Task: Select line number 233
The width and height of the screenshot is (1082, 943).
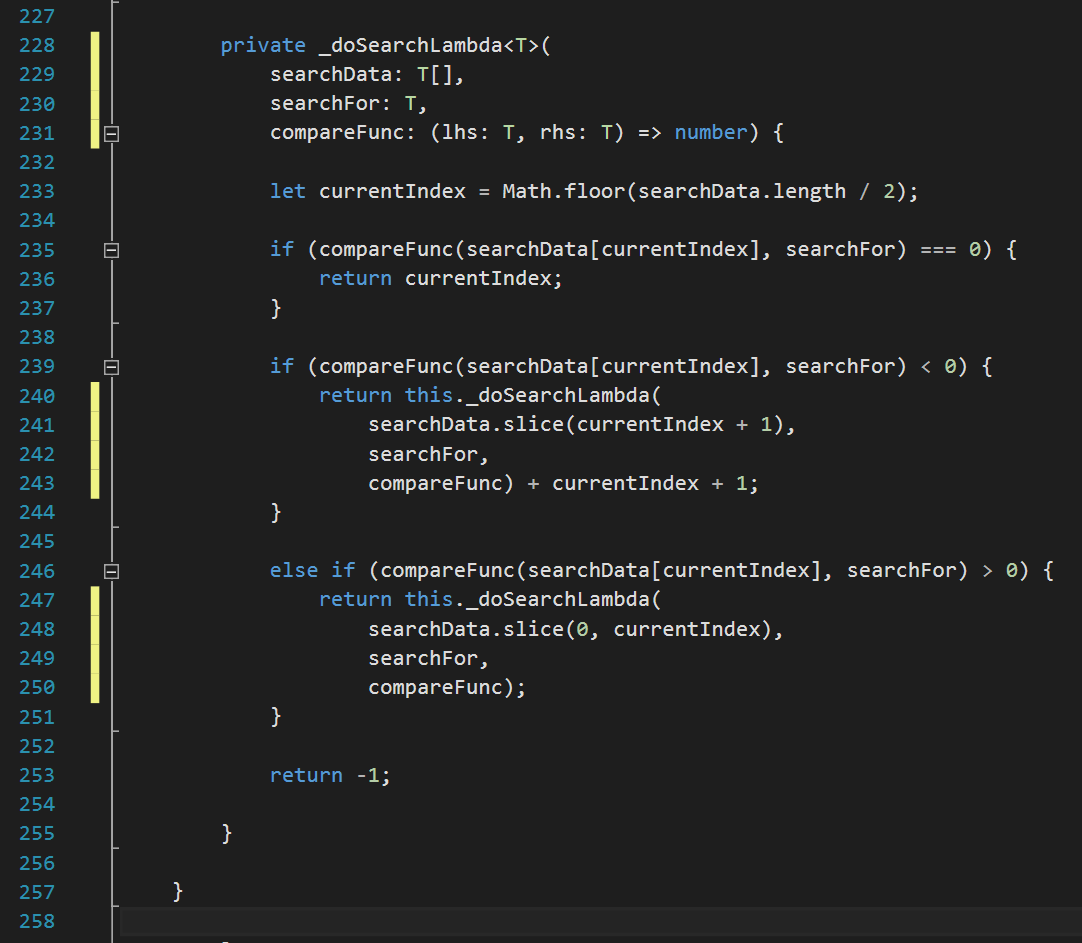Action: tap(37, 190)
